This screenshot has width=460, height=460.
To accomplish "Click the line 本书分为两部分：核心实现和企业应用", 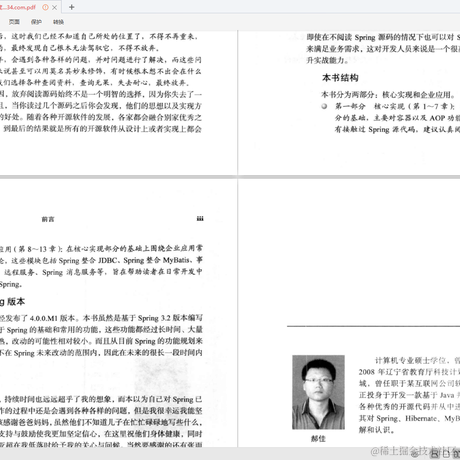I will 389,95.
